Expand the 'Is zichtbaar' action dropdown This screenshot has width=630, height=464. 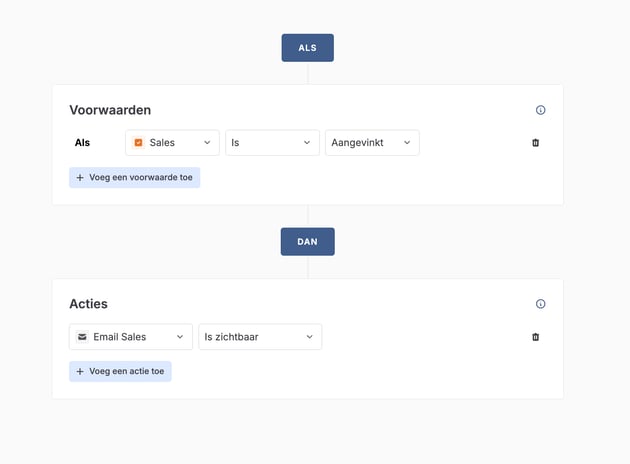click(260, 337)
